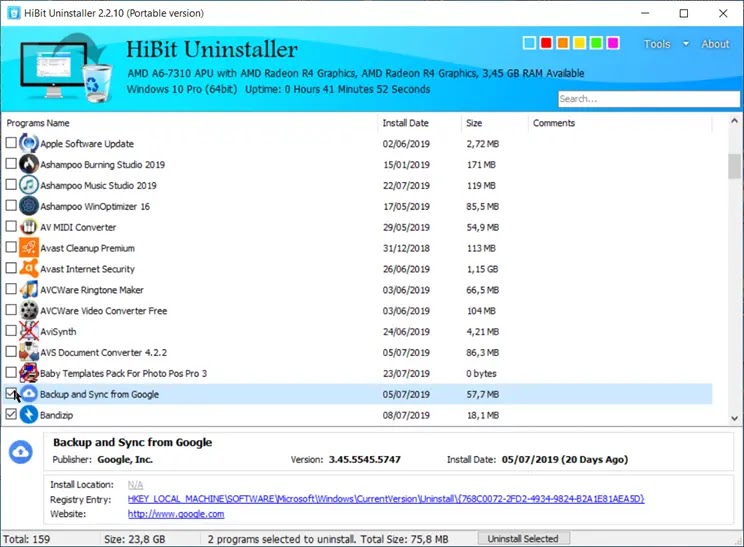Image resolution: width=744 pixels, height=547 pixels.
Task: Tick the Ashampoo WinOptimizer 16 checkbox
Action: pos(11,205)
